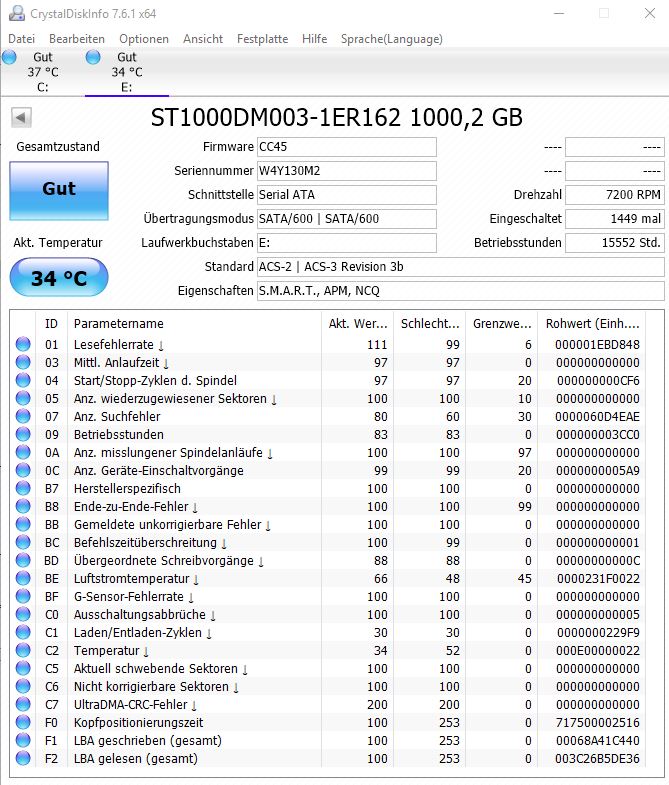Click the Drehzahl field 7200 RPM
The image size is (669, 785).
615,195
